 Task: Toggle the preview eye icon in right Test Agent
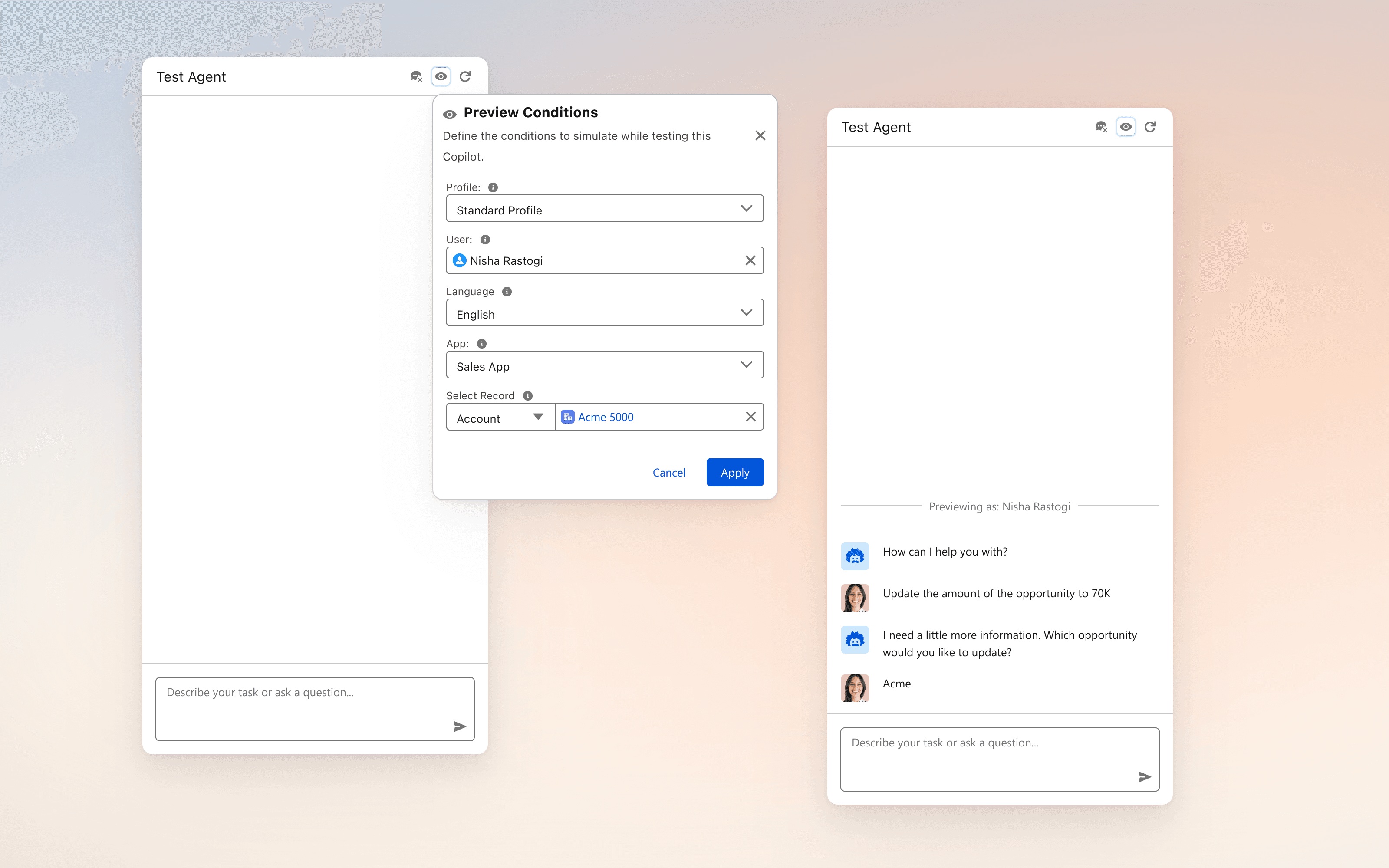pos(1126,127)
